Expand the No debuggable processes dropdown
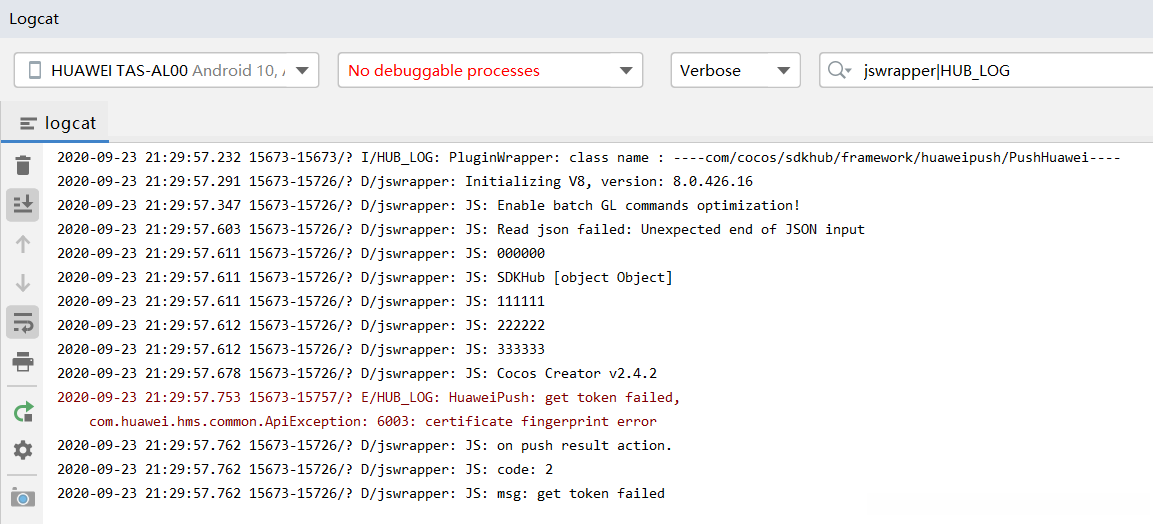Image resolution: width=1153 pixels, height=524 pixels. point(490,70)
